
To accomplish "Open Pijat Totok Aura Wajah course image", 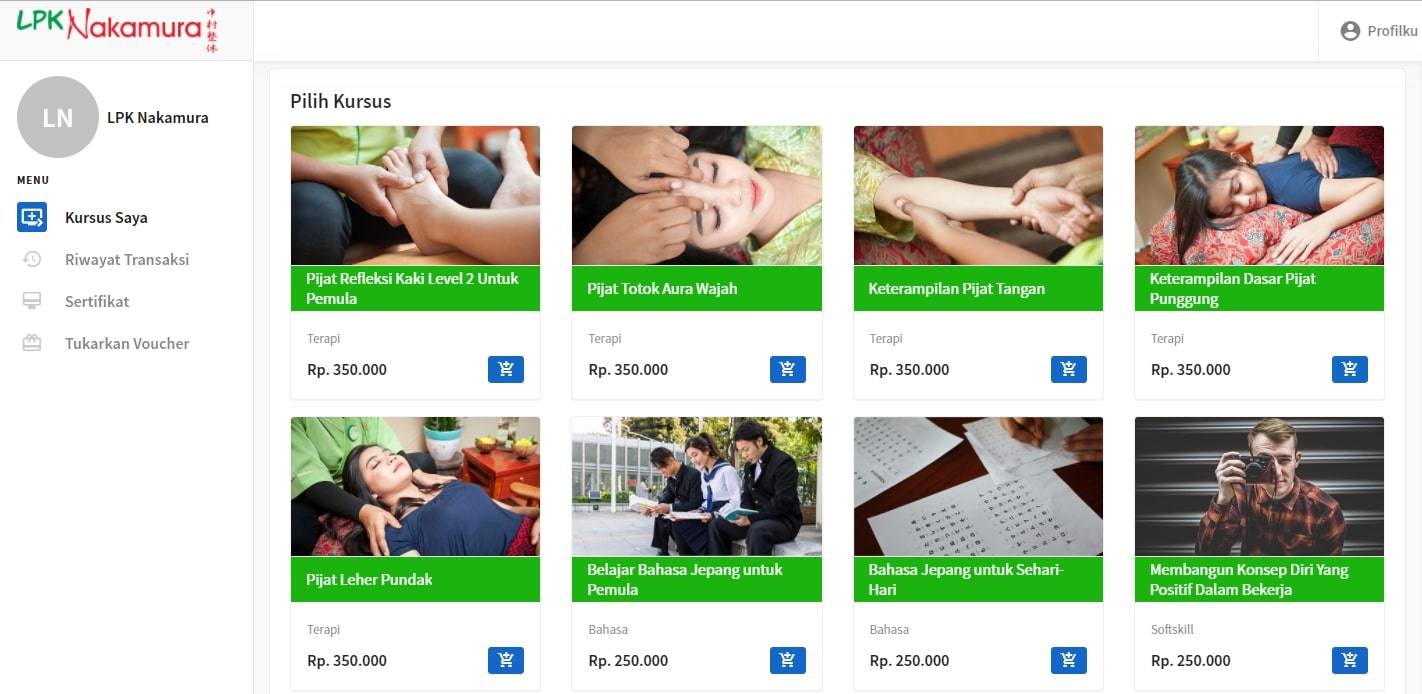I will pyautogui.click(x=697, y=195).
